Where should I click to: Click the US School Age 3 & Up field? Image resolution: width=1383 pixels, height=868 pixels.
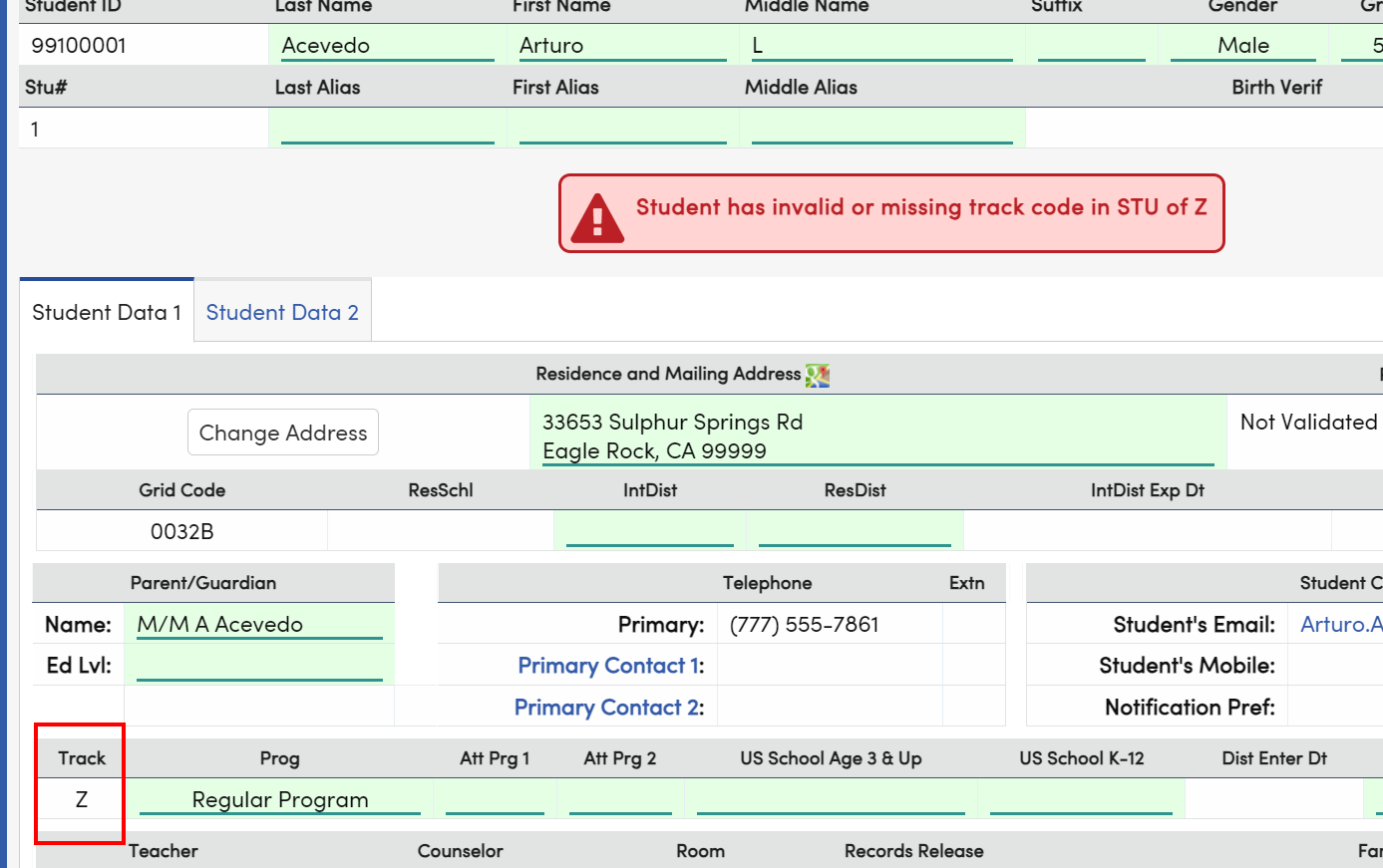click(831, 799)
